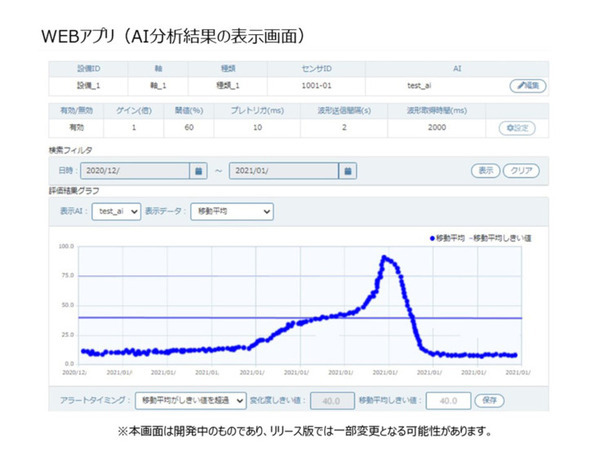Click the 編集 edit button with pencil icon

coord(528,87)
